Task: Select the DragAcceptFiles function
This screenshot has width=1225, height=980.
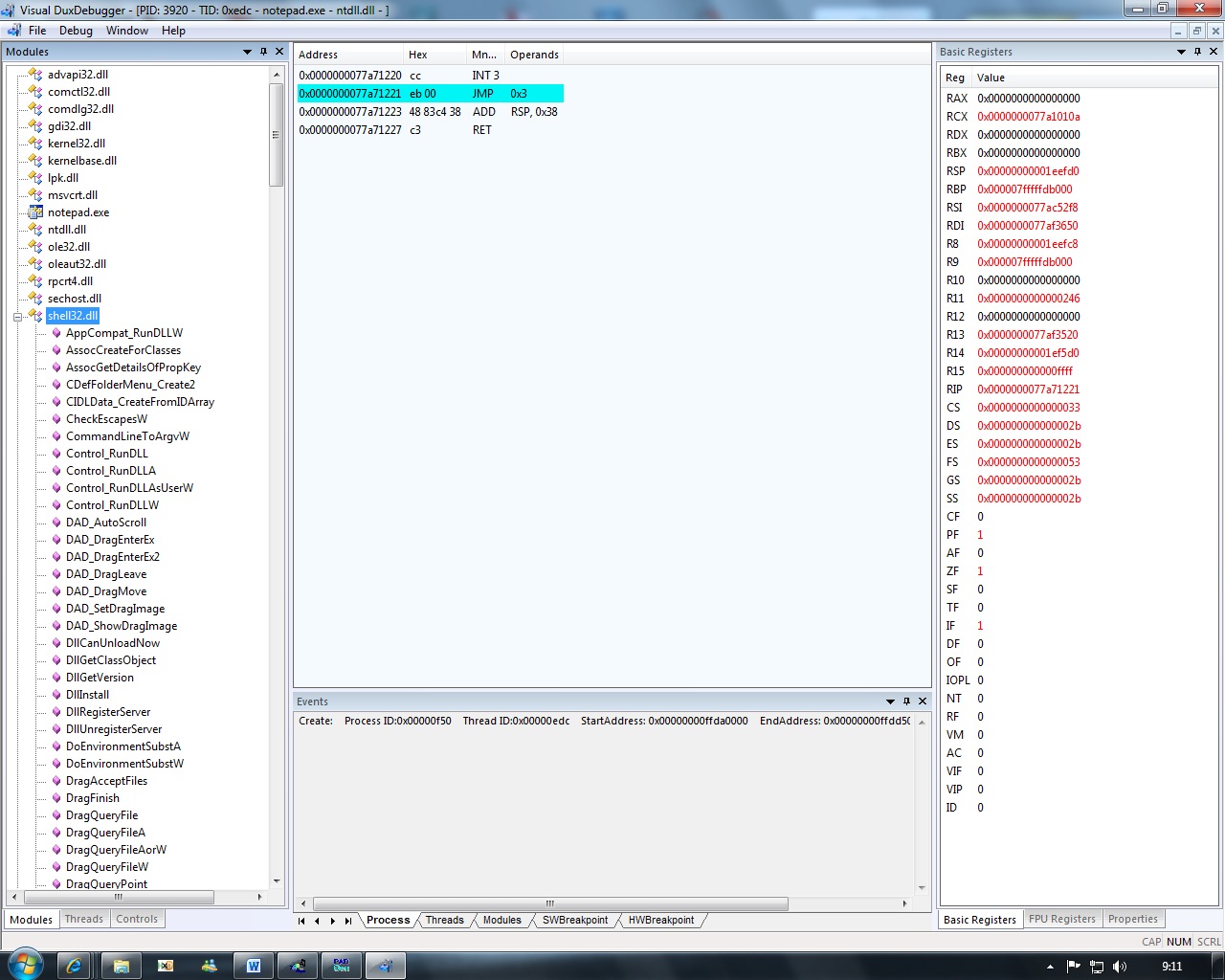Action: (x=106, y=781)
